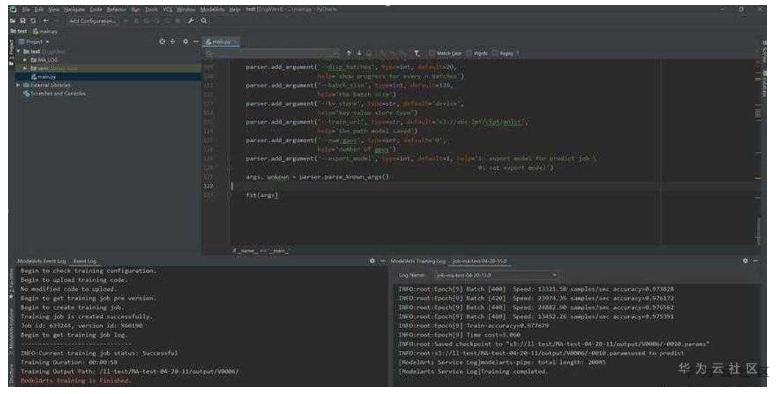Open settings via the wrench icon
780x394 pixels.
(x=191, y=21)
